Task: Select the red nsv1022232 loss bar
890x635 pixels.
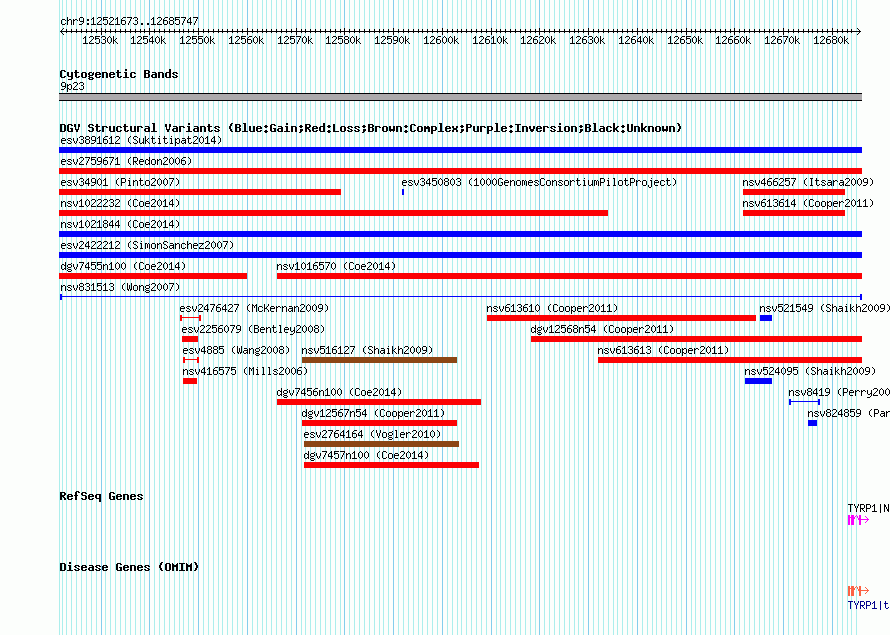Action: (334, 213)
